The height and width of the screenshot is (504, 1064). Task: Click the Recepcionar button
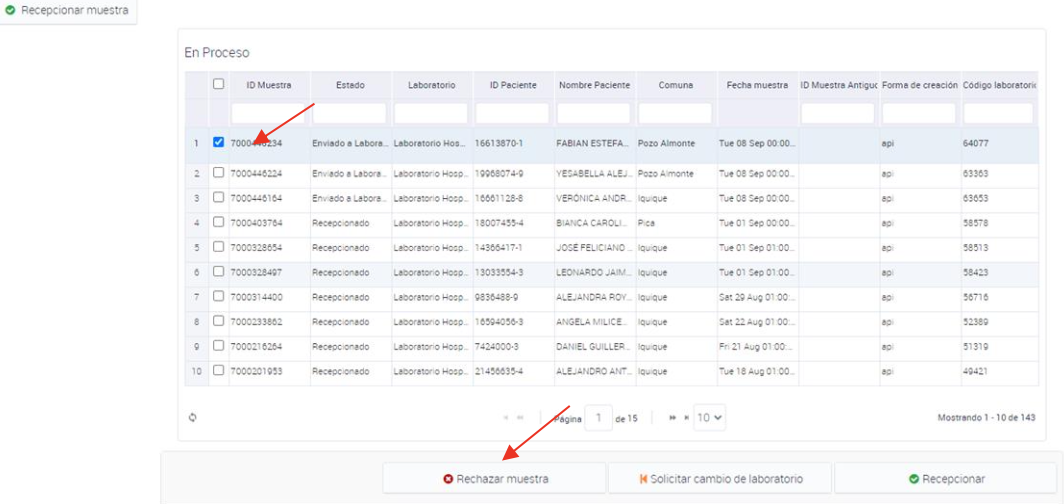946,479
